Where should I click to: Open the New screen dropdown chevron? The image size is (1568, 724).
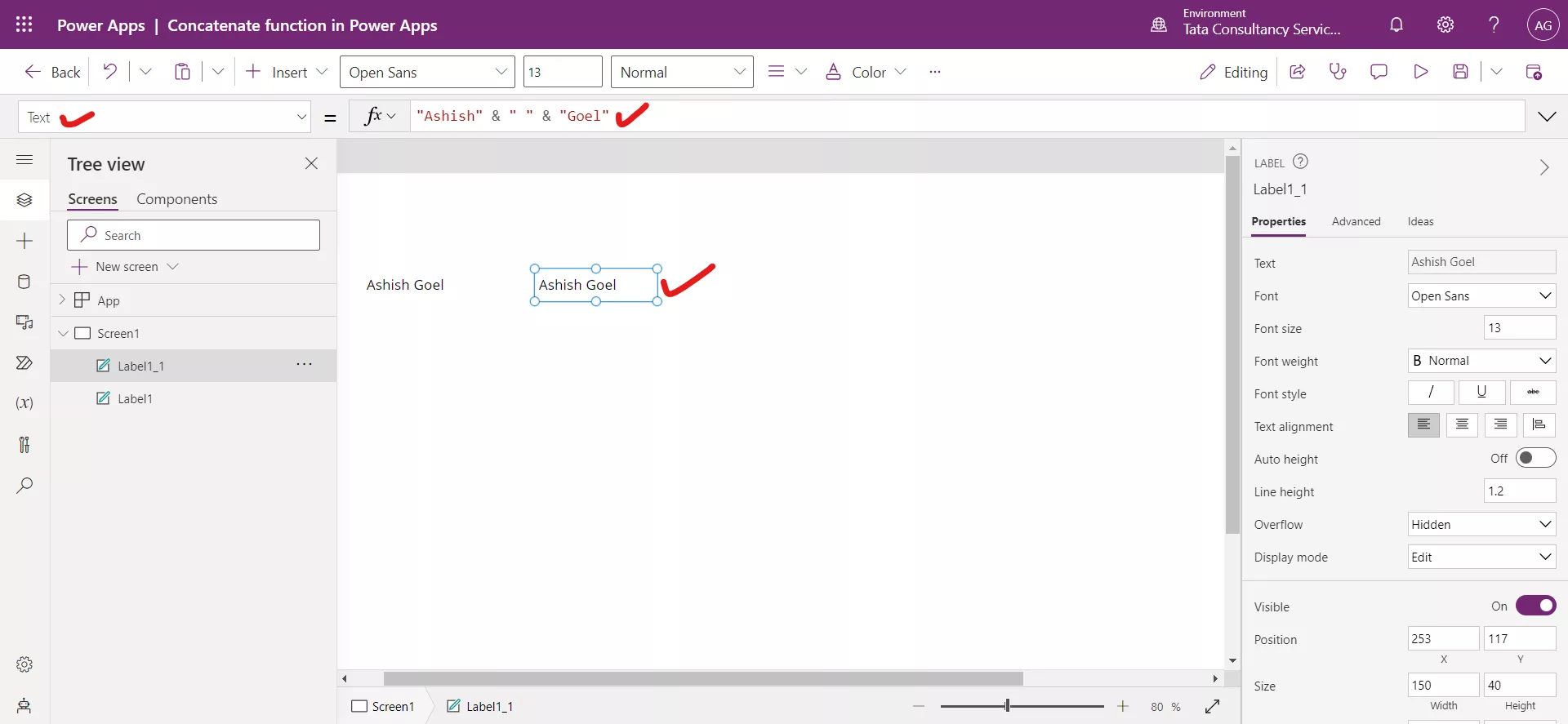pos(172,267)
